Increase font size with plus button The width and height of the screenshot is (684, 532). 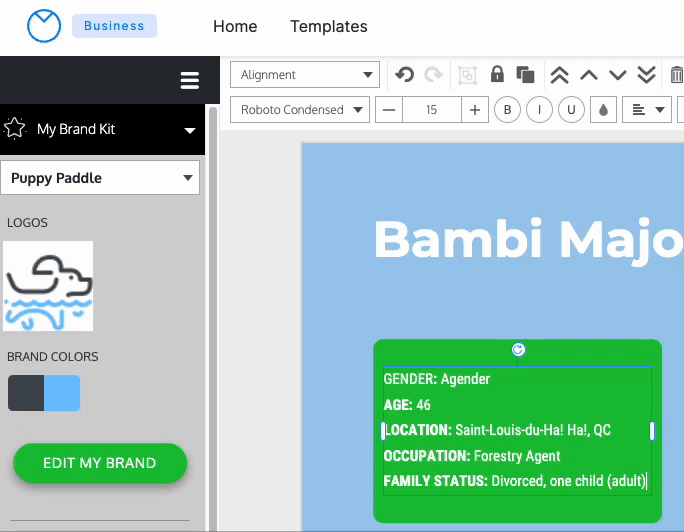pos(474,110)
